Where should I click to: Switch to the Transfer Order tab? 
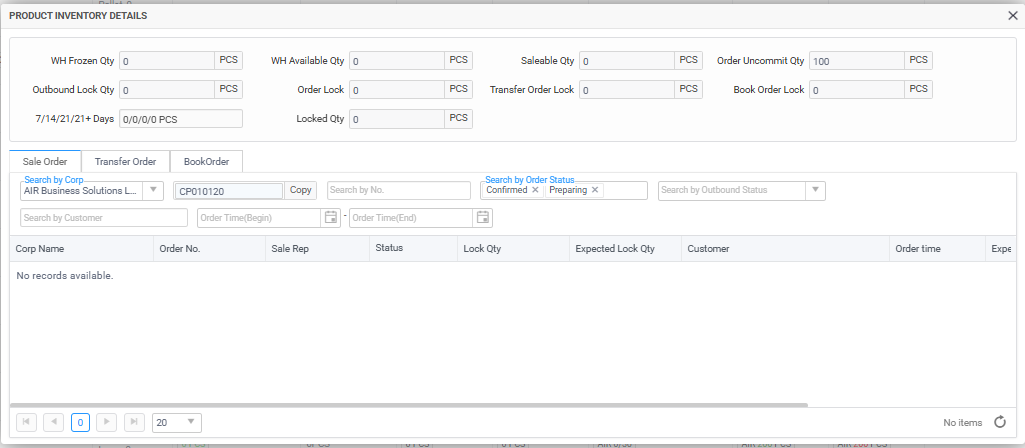[x=125, y=162]
